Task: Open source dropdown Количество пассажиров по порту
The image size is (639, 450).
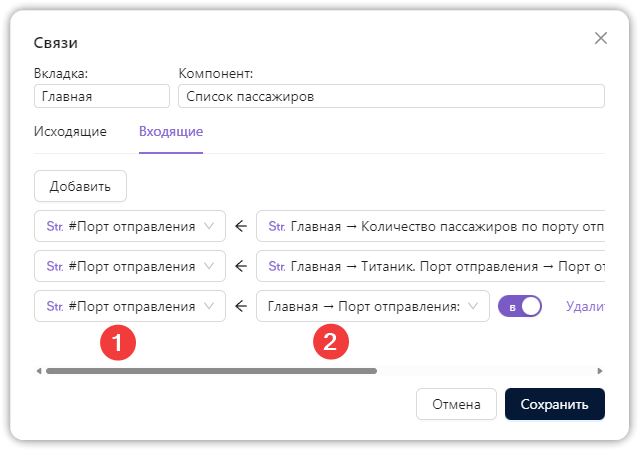Action: 430,226
